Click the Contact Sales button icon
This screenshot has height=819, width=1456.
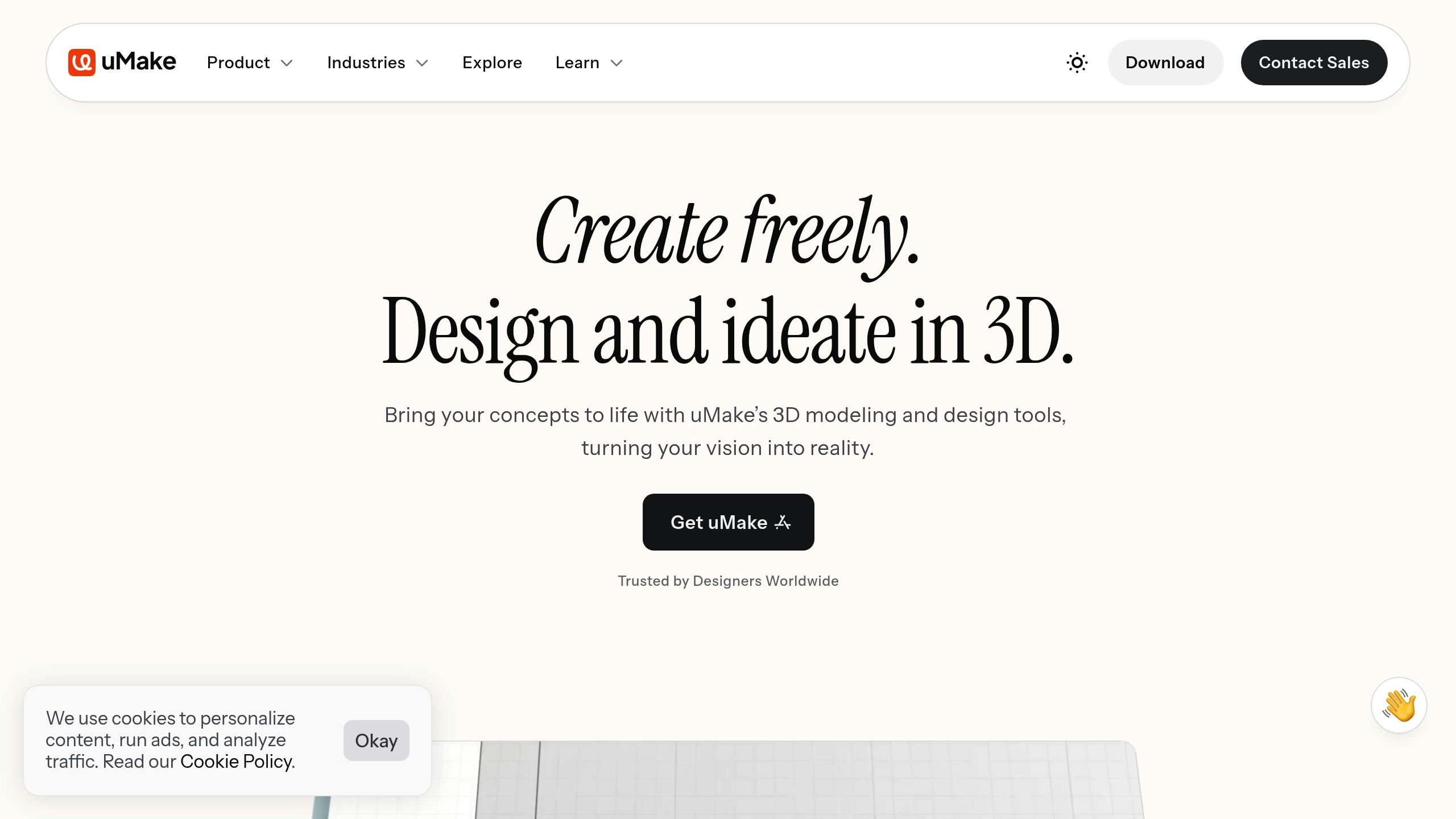tap(1314, 62)
